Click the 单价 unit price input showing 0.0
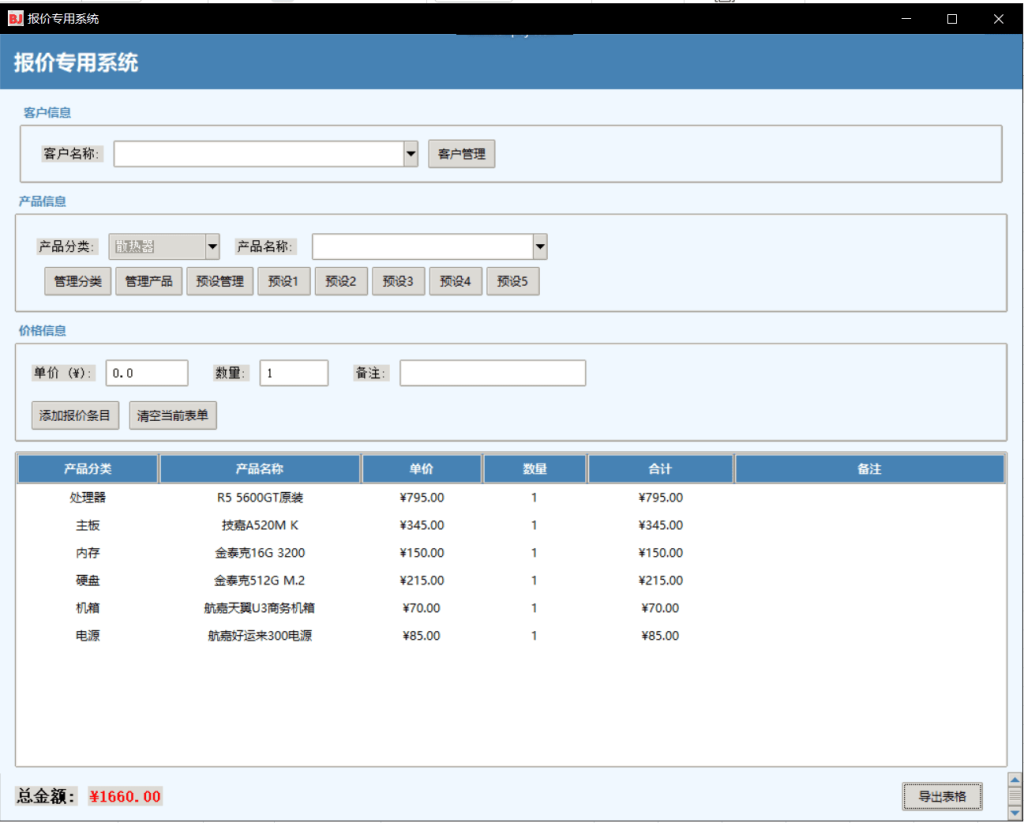 147,372
